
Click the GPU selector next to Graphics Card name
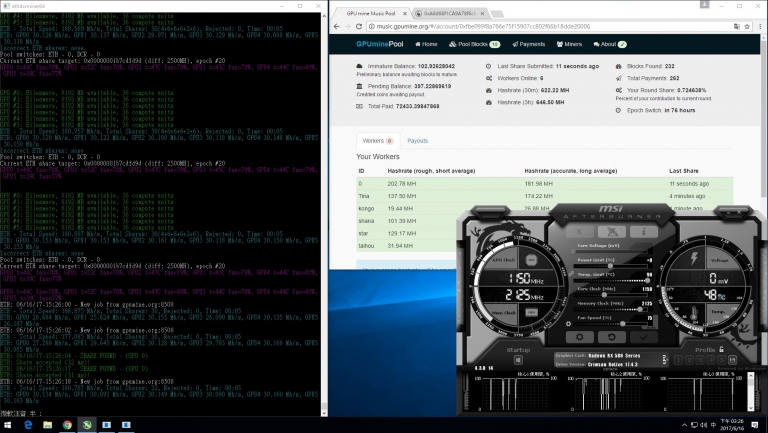[665, 359]
